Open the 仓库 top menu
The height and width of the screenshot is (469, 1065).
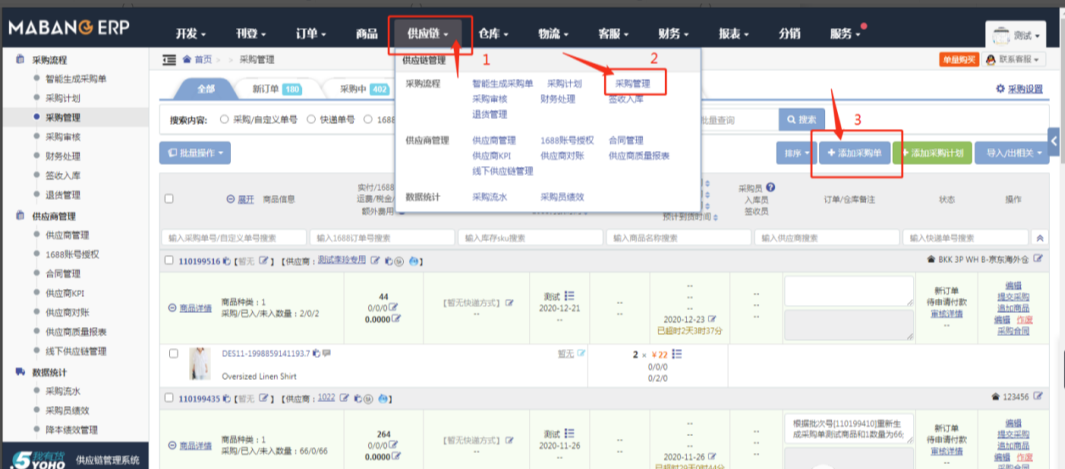493,33
